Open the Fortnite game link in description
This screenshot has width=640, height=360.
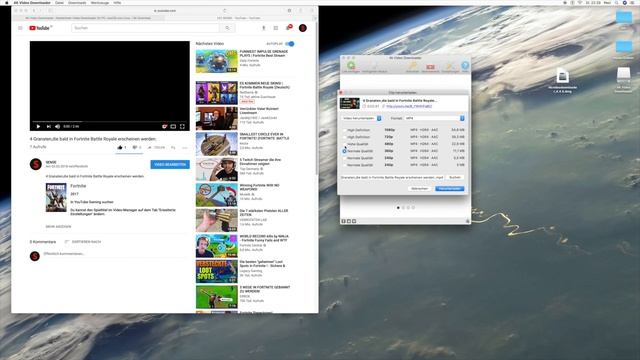[x=78, y=186]
